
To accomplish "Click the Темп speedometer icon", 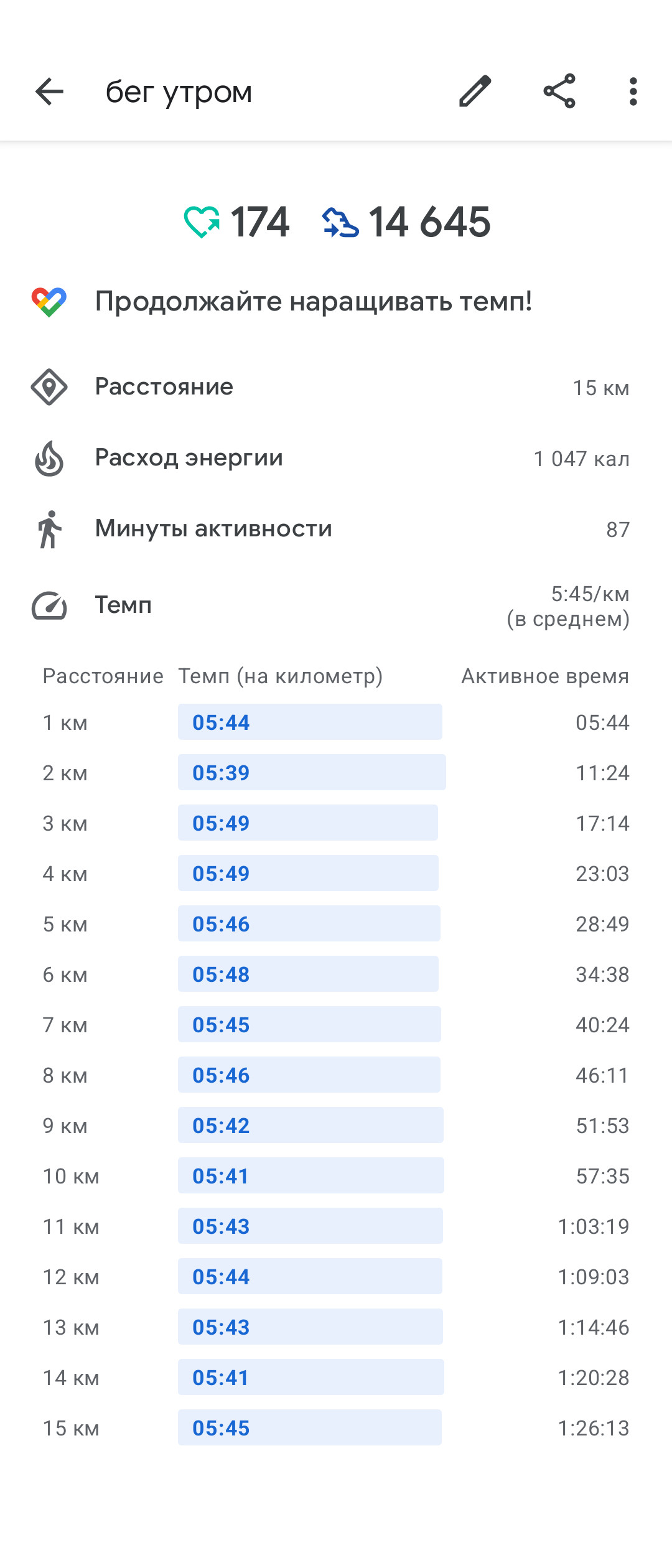I will [x=49, y=605].
